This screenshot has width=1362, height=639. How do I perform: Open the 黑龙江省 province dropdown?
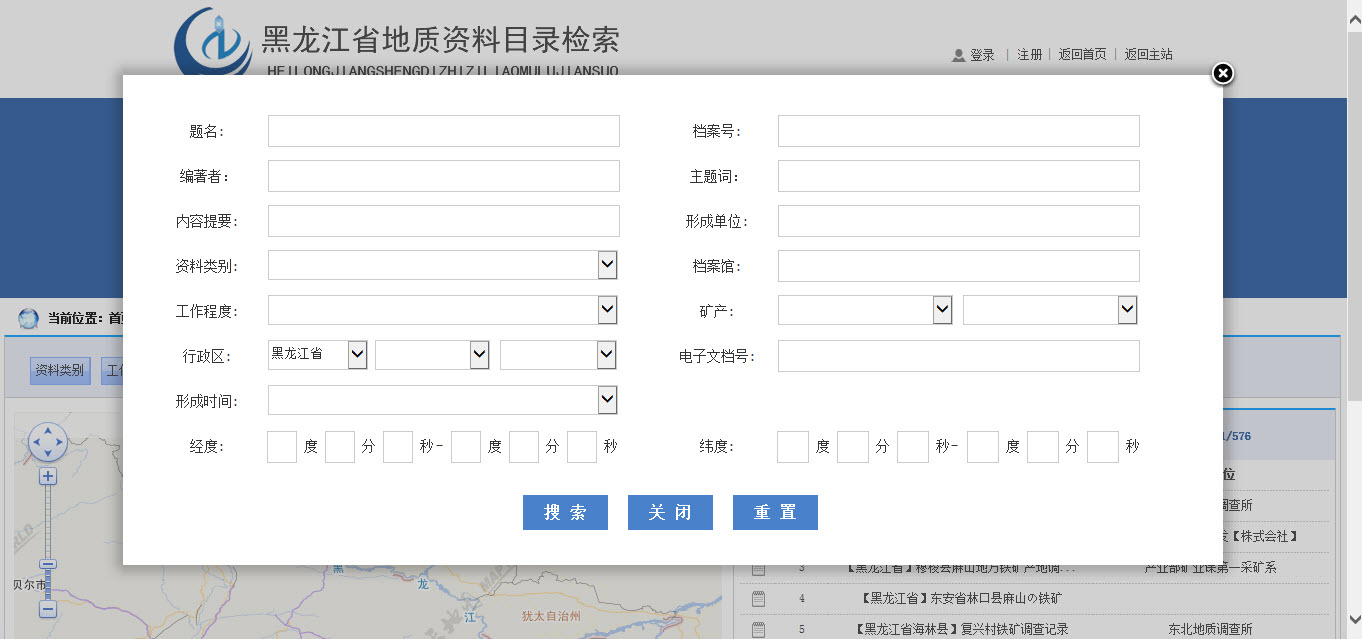(357, 355)
